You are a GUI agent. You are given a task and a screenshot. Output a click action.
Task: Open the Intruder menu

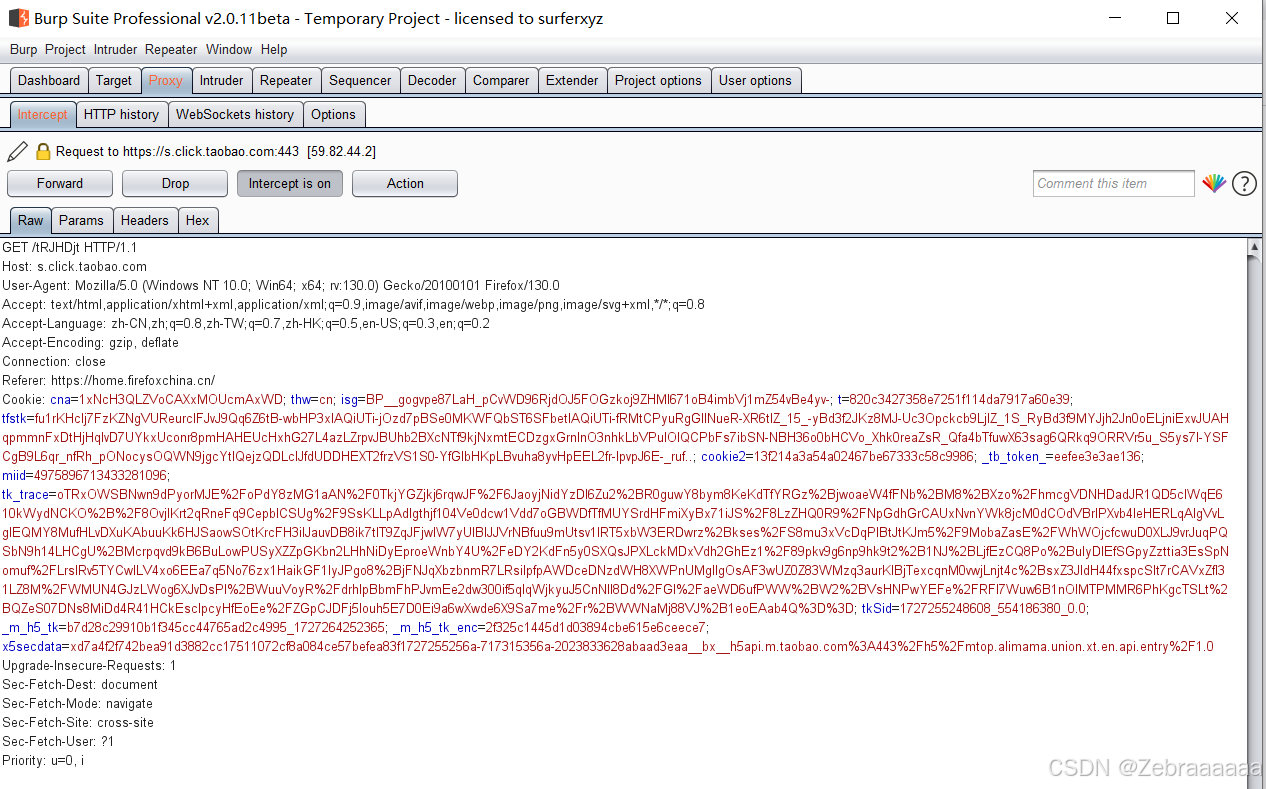click(x=116, y=49)
